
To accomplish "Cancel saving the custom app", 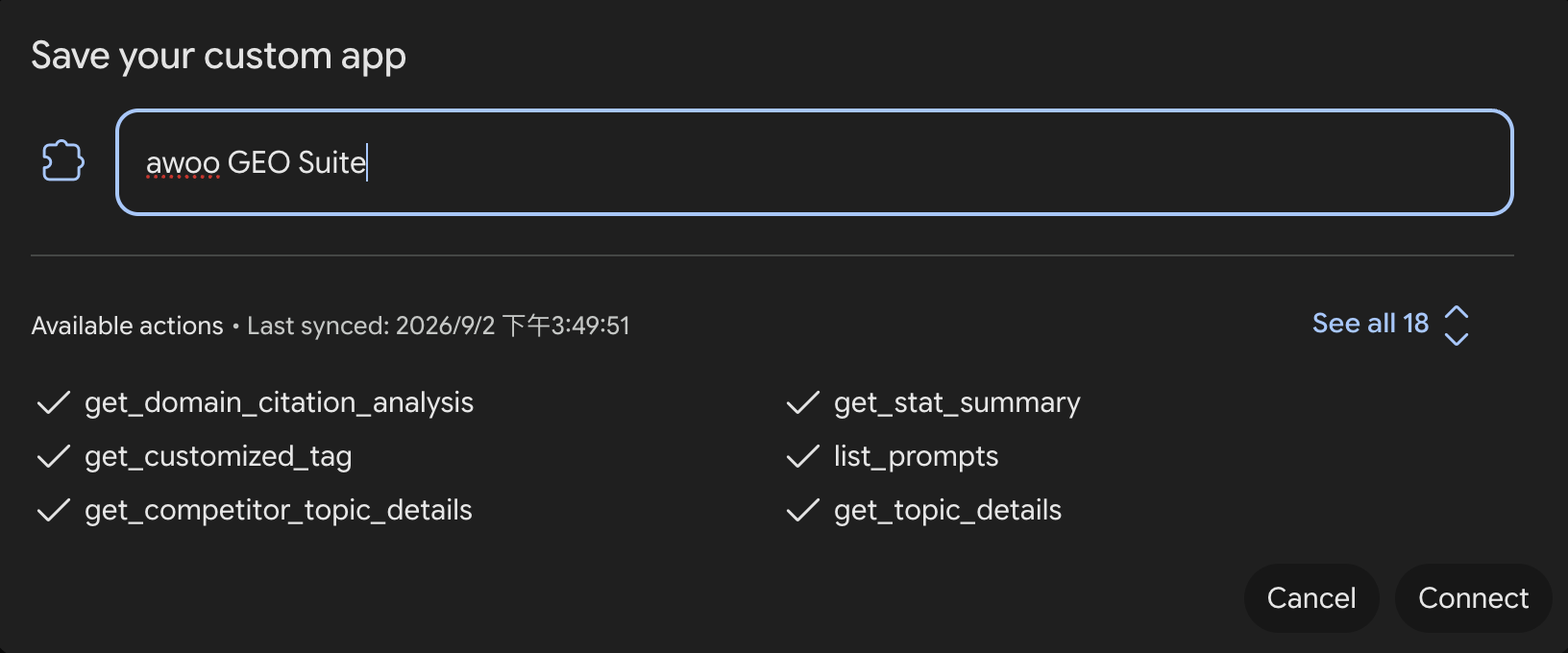I will [x=1311, y=598].
